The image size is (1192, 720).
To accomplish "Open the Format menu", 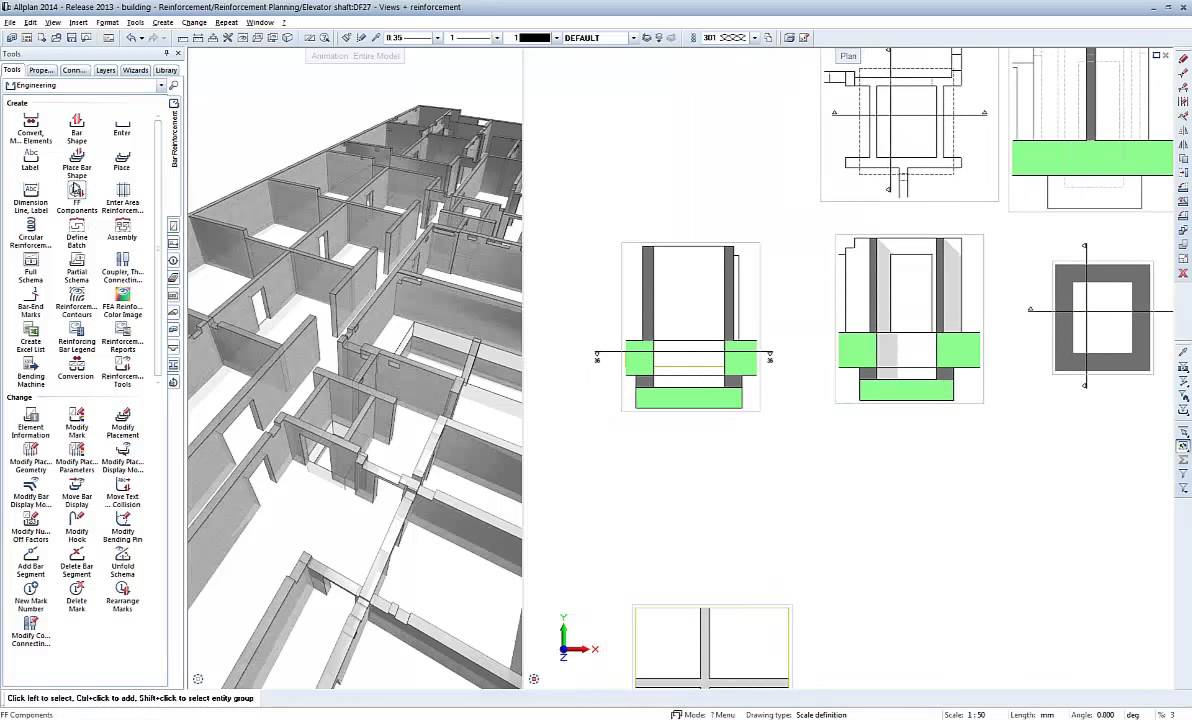I will click(x=107, y=22).
